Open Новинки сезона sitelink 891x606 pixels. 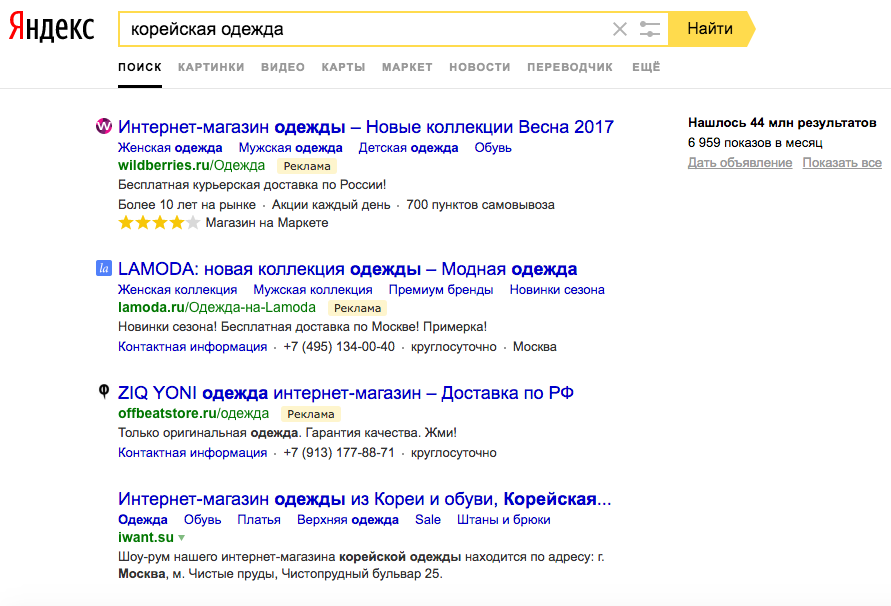point(557,290)
